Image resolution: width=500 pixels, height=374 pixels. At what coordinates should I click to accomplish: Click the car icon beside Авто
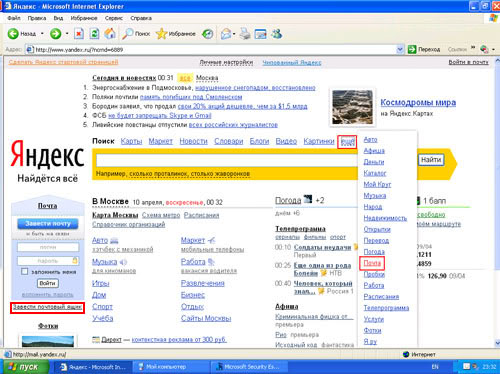(114, 240)
